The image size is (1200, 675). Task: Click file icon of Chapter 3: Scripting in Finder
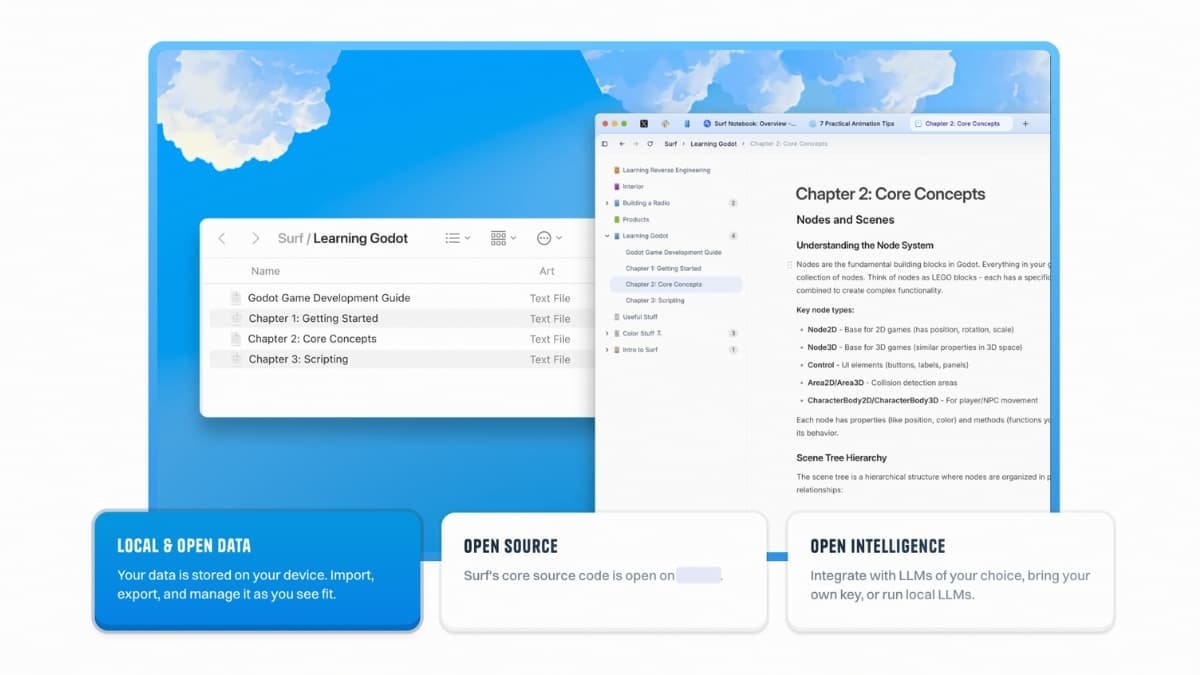point(236,359)
